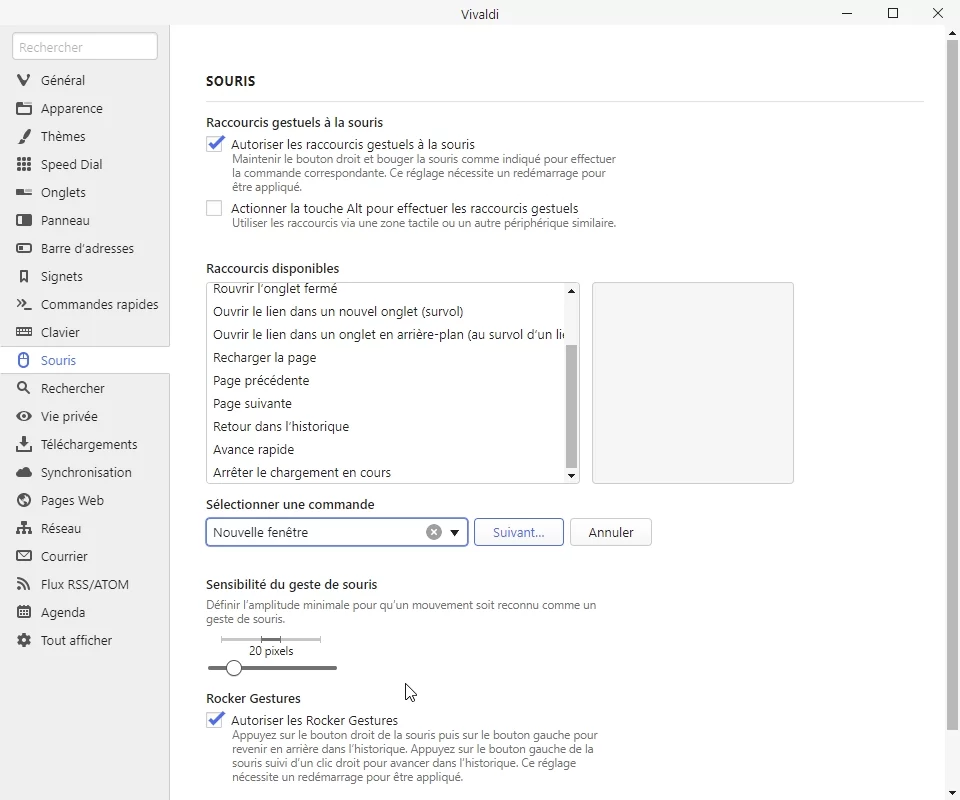The image size is (960, 800).
Task: Click the Tout afficher gear icon
Action: coord(23,640)
